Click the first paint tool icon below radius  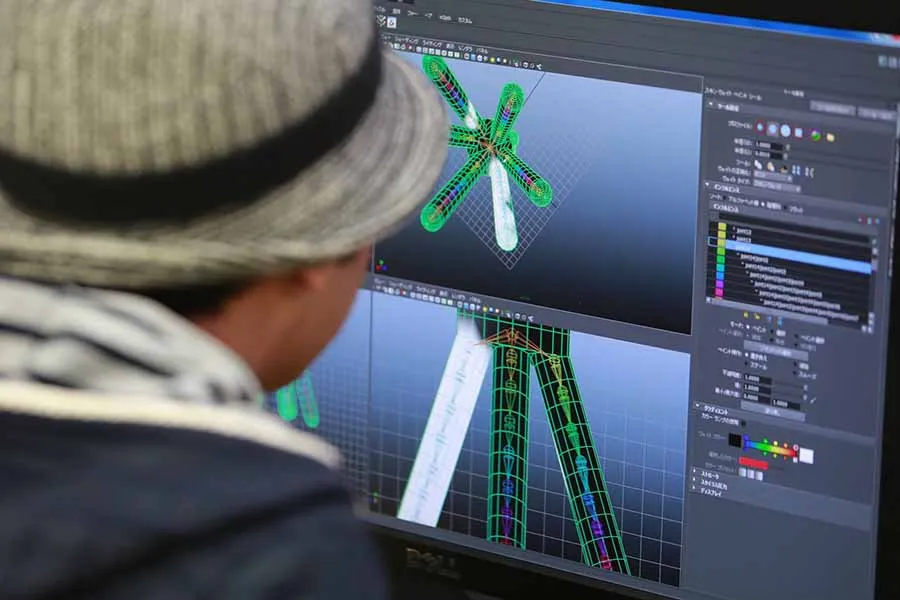pos(757,165)
